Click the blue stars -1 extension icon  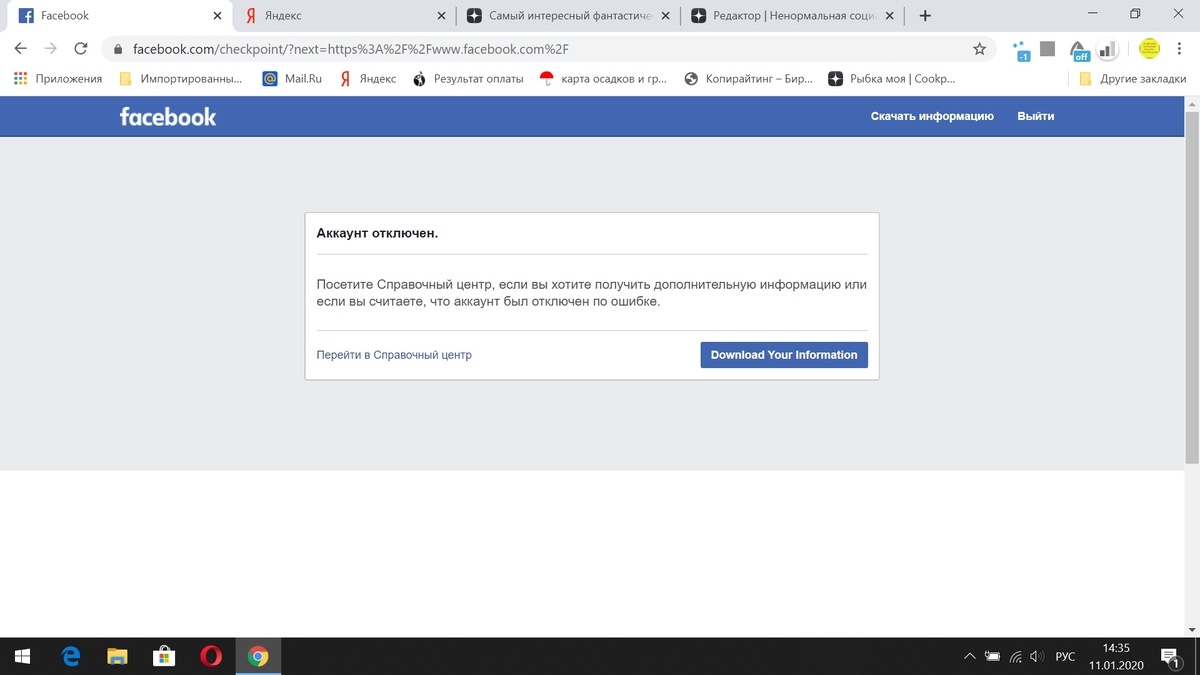[1021, 50]
